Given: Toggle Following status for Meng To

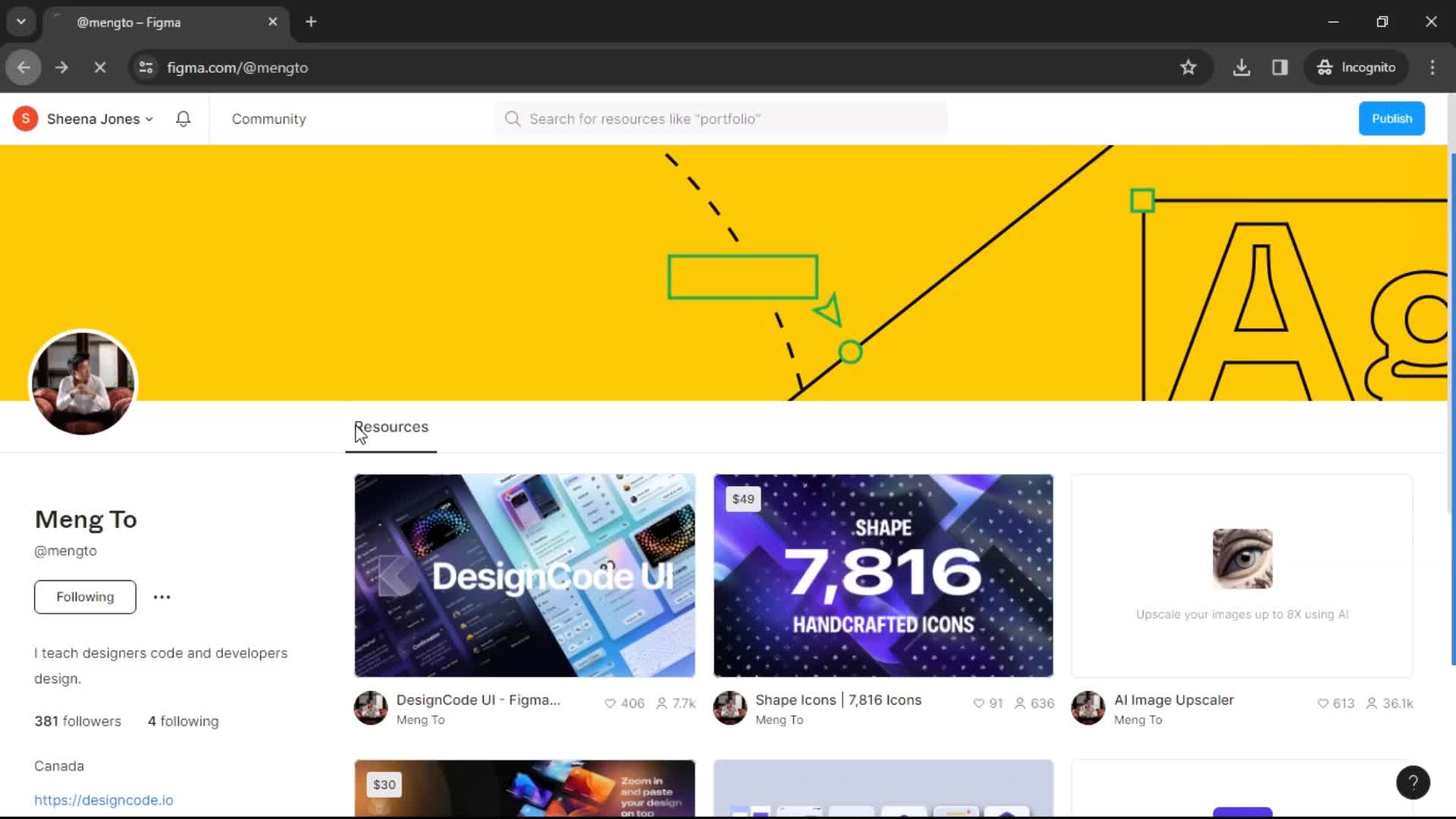Looking at the screenshot, I should 85,597.
